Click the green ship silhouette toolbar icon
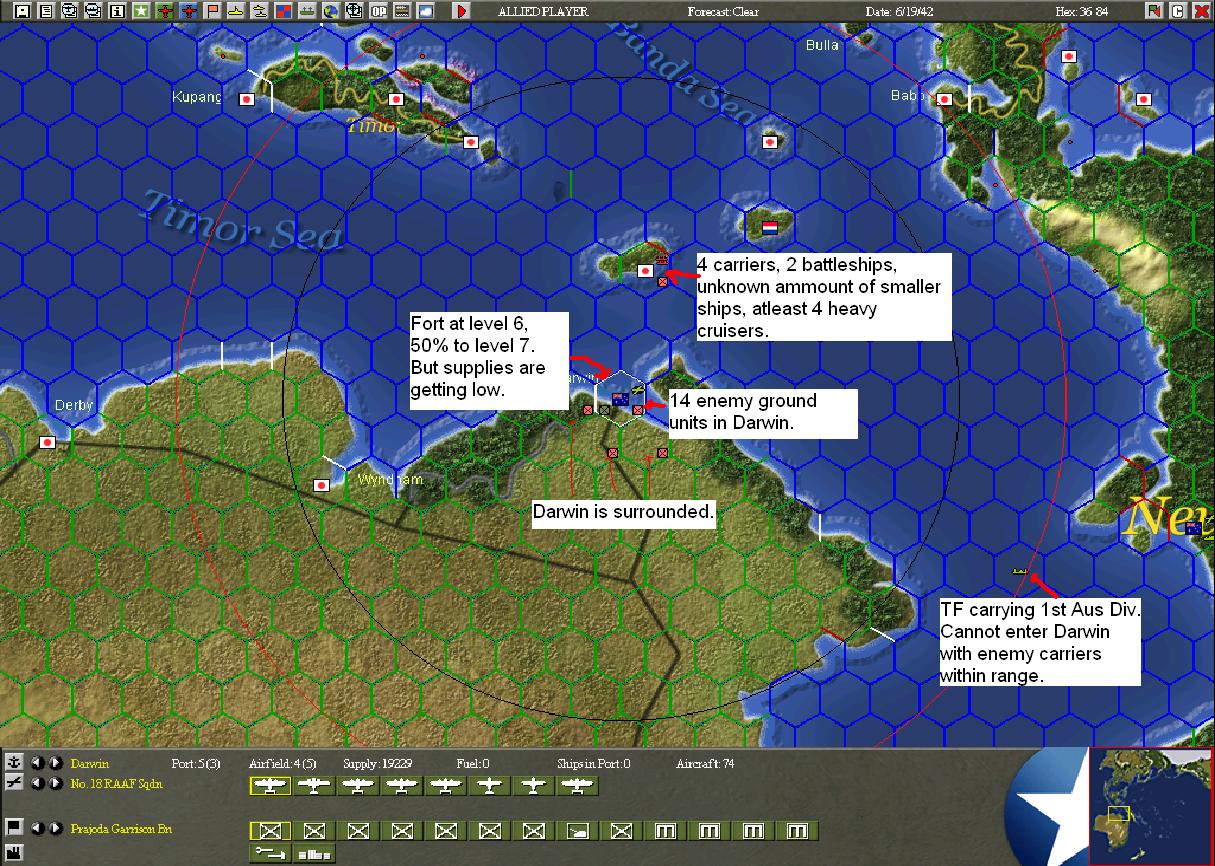 click(307, 11)
